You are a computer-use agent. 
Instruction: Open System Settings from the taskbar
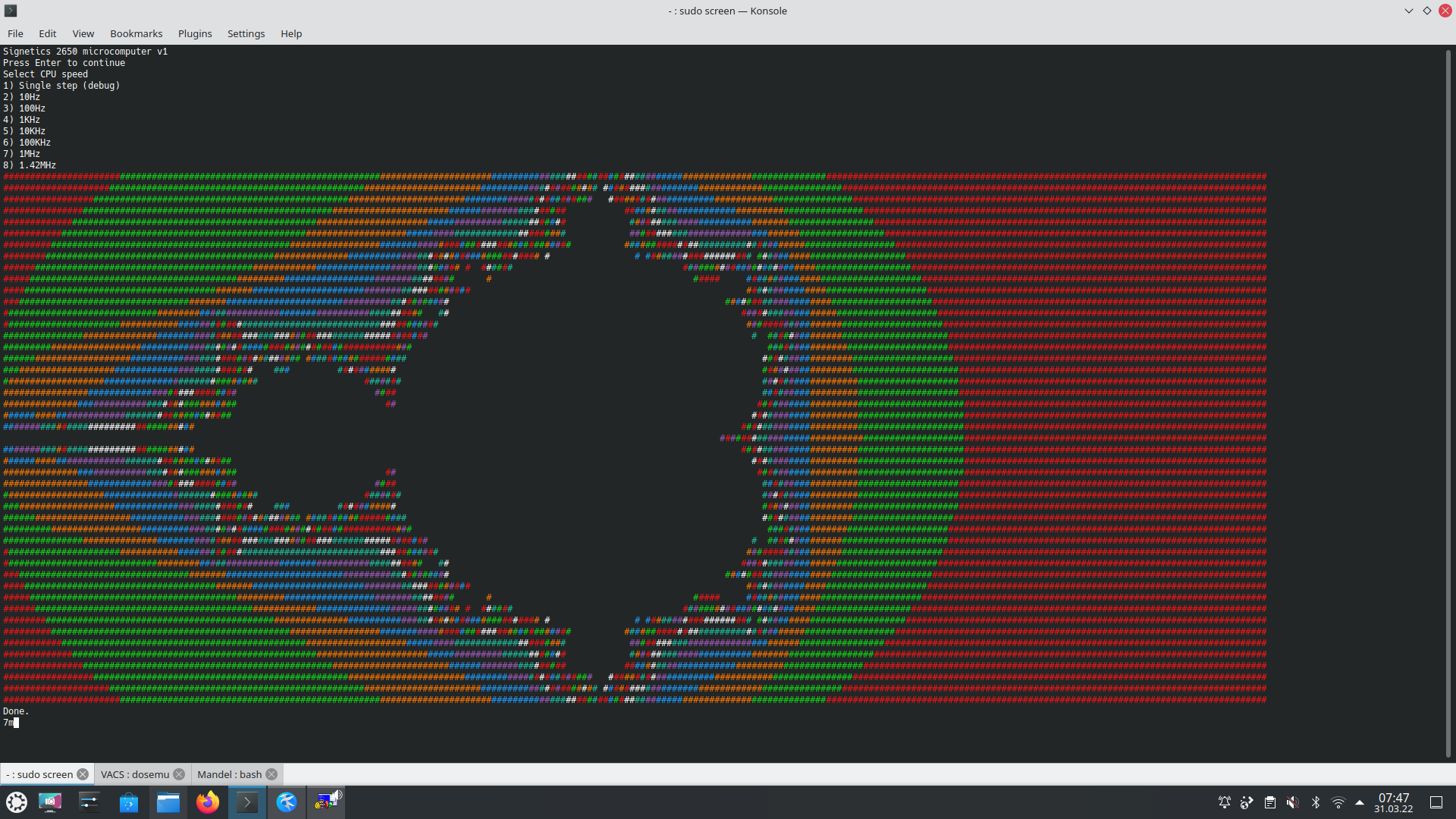click(x=89, y=802)
